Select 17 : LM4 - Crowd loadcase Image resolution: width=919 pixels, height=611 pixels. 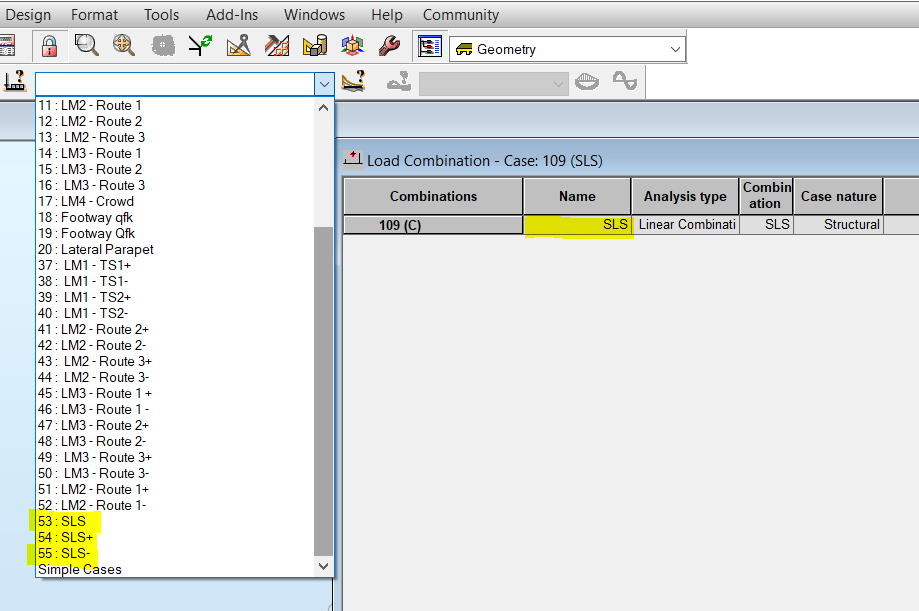[x=84, y=201]
